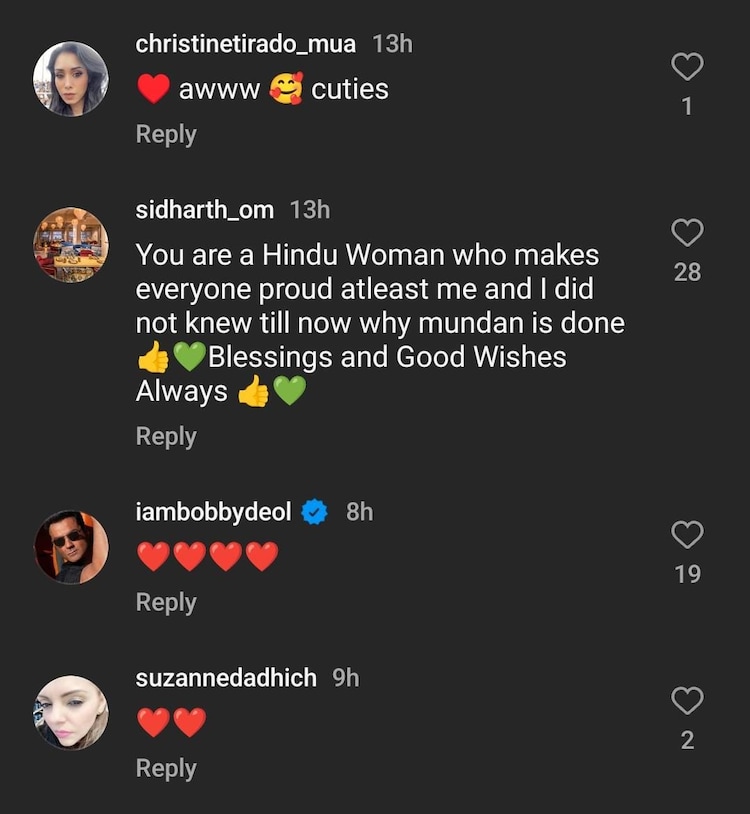The image size is (750, 814).
Task: Tap the heart icon next to suzannedadhich's comment
Action: (686, 700)
